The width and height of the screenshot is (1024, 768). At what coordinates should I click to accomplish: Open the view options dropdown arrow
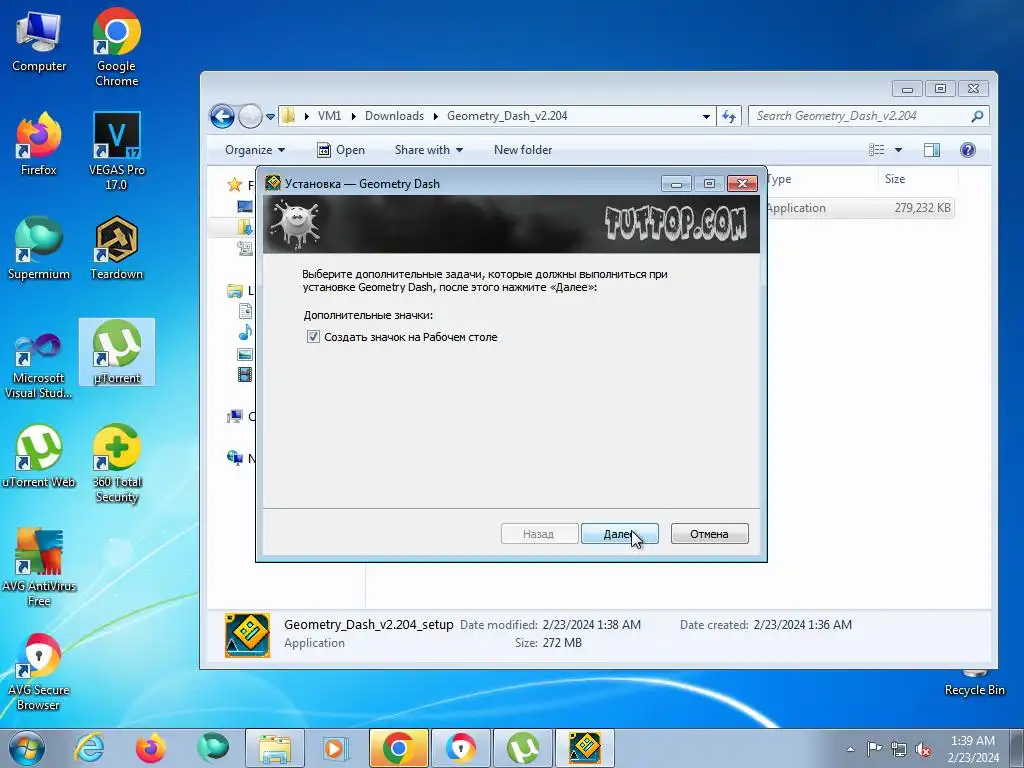(x=898, y=150)
